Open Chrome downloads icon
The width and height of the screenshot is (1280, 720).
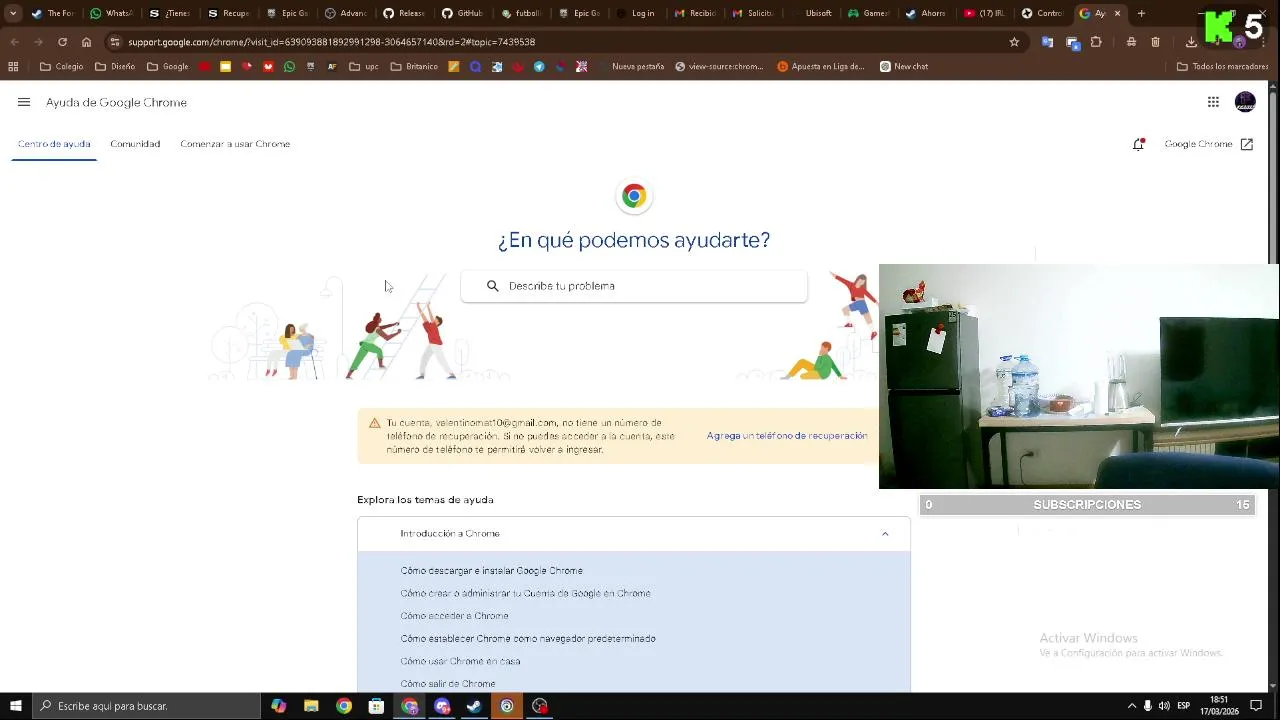tap(1191, 42)
